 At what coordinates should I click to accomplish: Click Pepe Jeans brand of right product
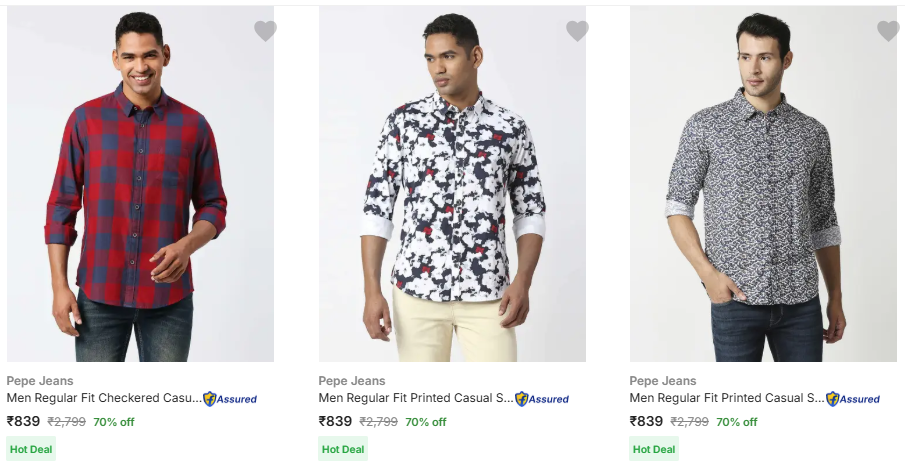663,381
